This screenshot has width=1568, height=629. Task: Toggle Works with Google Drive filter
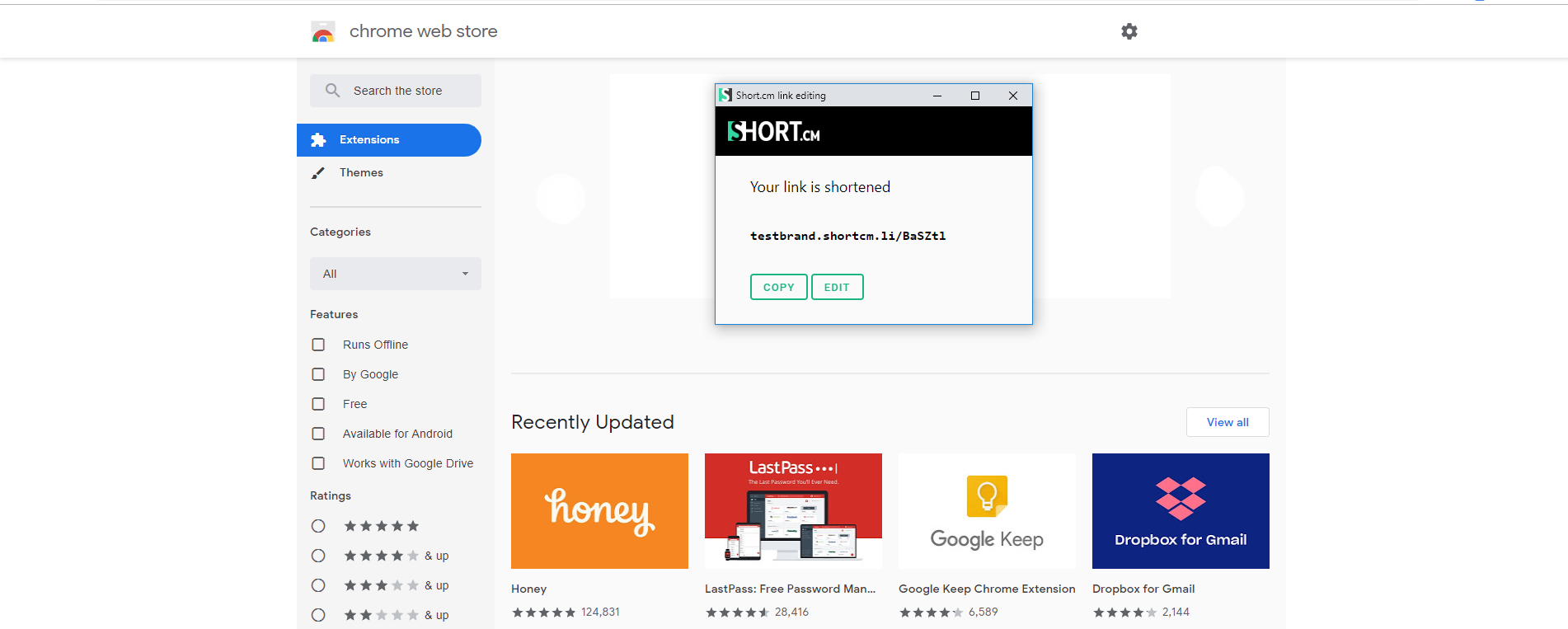point(318,463)
